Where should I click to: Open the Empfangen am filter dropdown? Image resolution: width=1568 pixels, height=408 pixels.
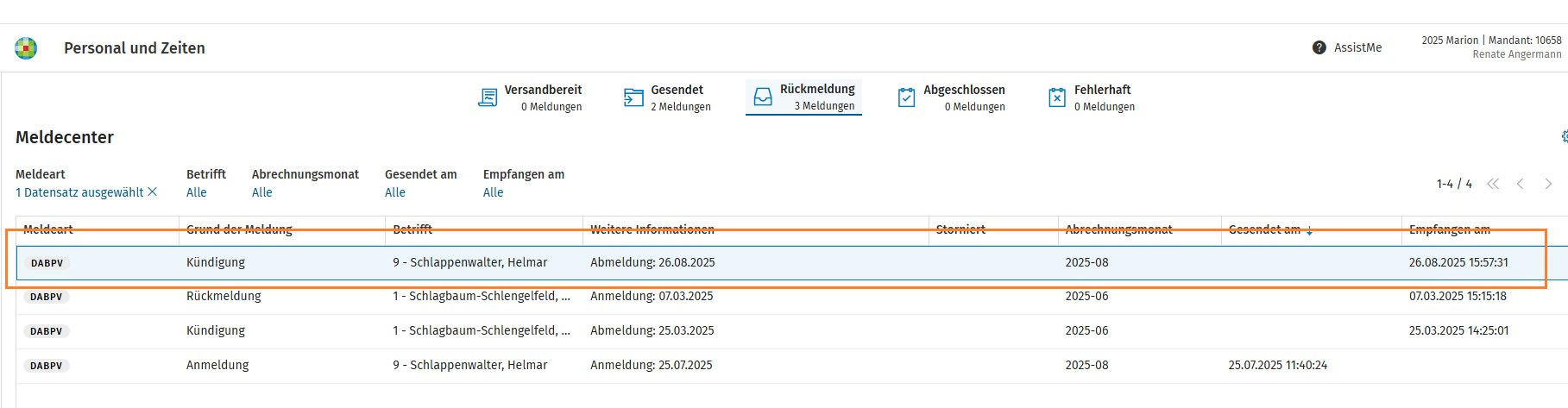pyautogui.click(x=494, y=192)
